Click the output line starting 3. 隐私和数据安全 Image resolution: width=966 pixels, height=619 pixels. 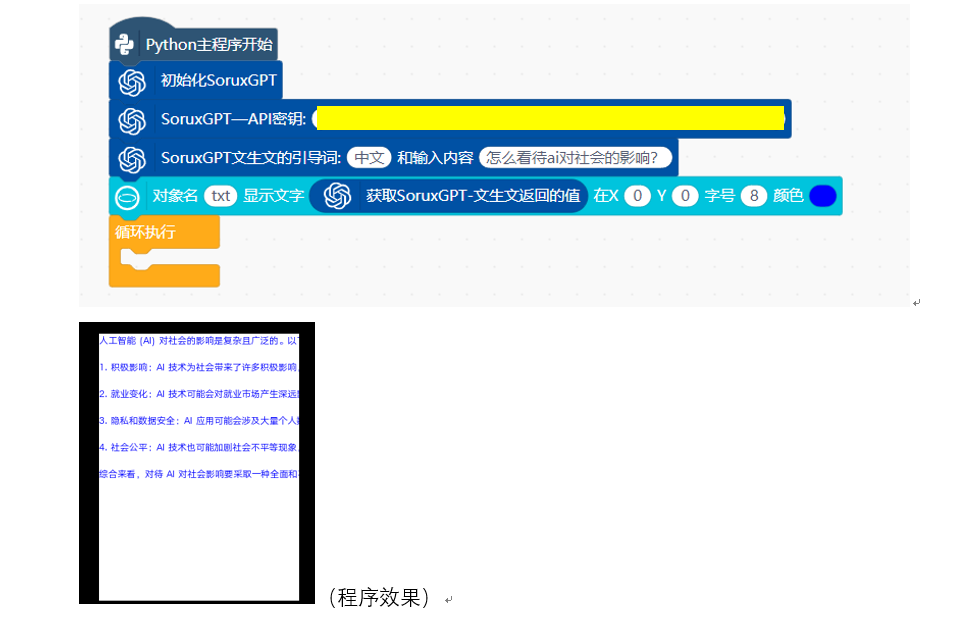click(x=199, y=421)
